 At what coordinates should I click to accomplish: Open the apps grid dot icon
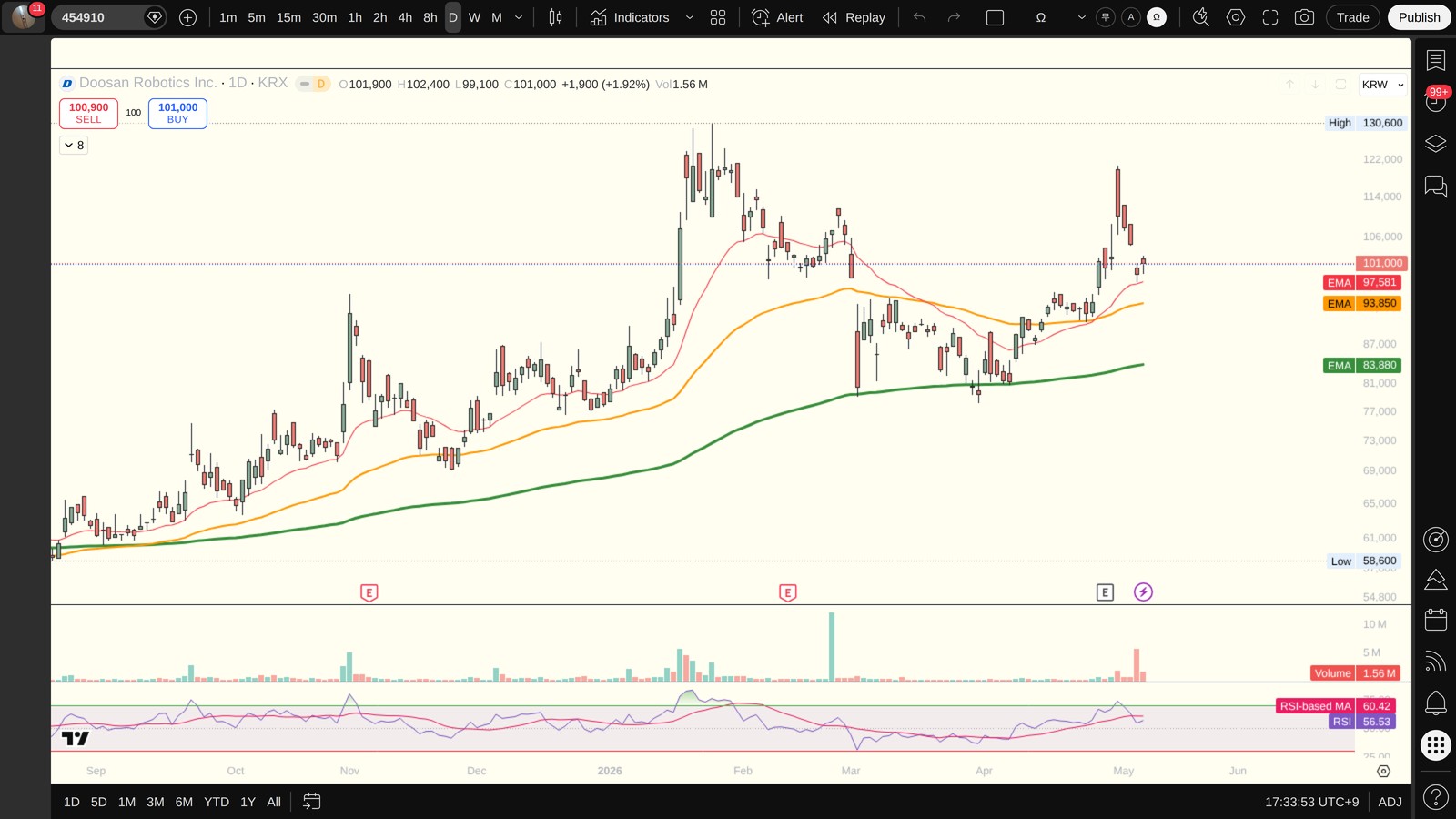click(1436, 745)
